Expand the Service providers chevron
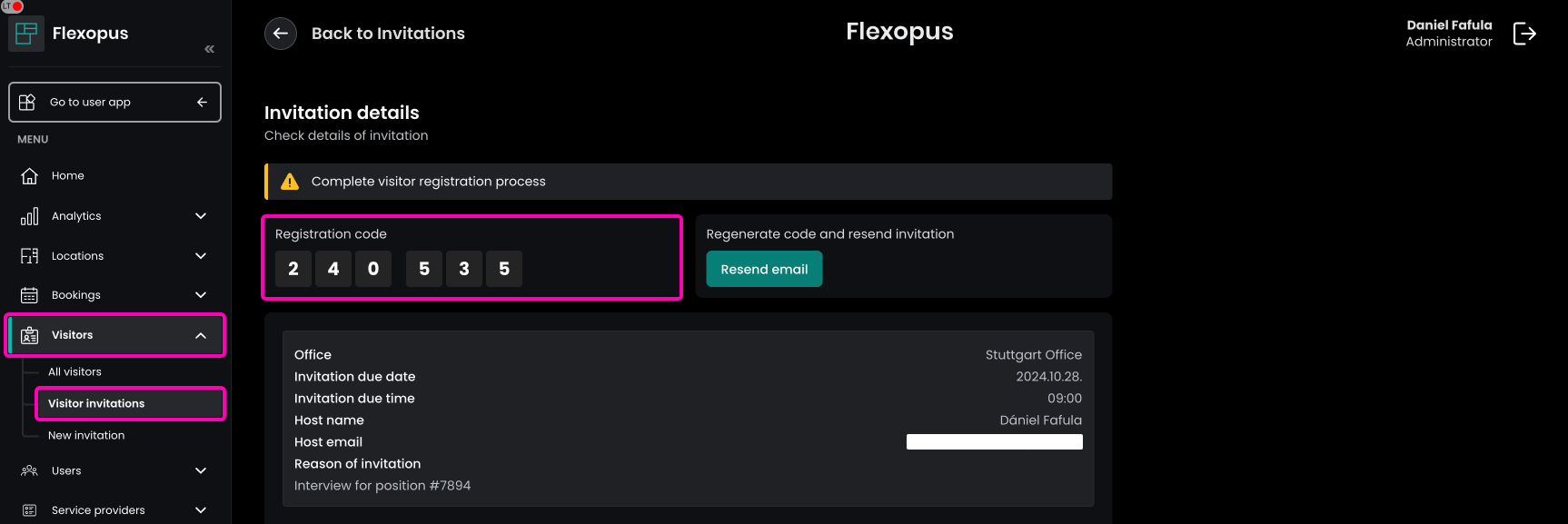The height and width of the screenshot is (524, 1568). [x=201, y=510]
